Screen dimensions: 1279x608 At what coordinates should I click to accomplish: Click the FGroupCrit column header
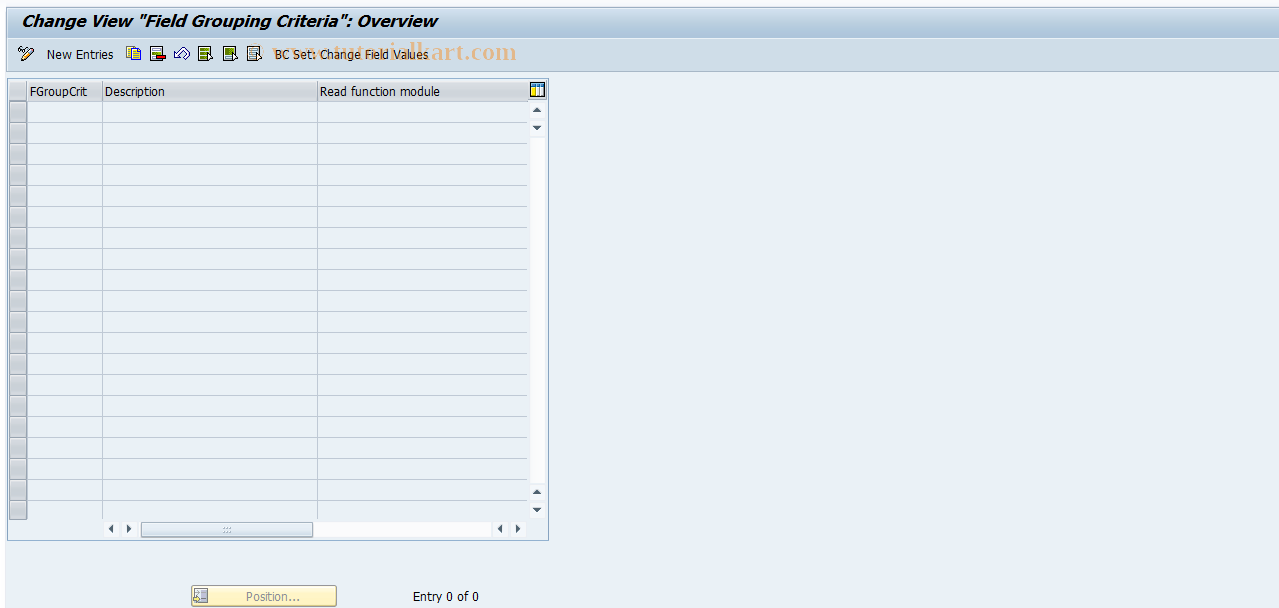65,91
